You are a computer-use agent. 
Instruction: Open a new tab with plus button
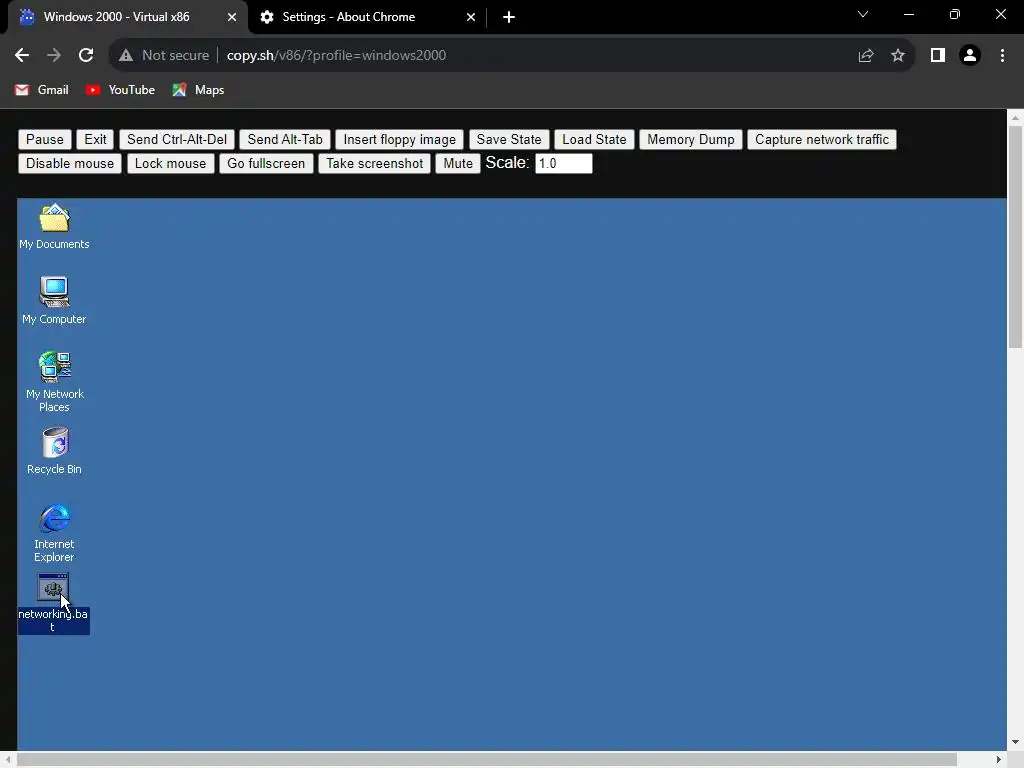509,17
